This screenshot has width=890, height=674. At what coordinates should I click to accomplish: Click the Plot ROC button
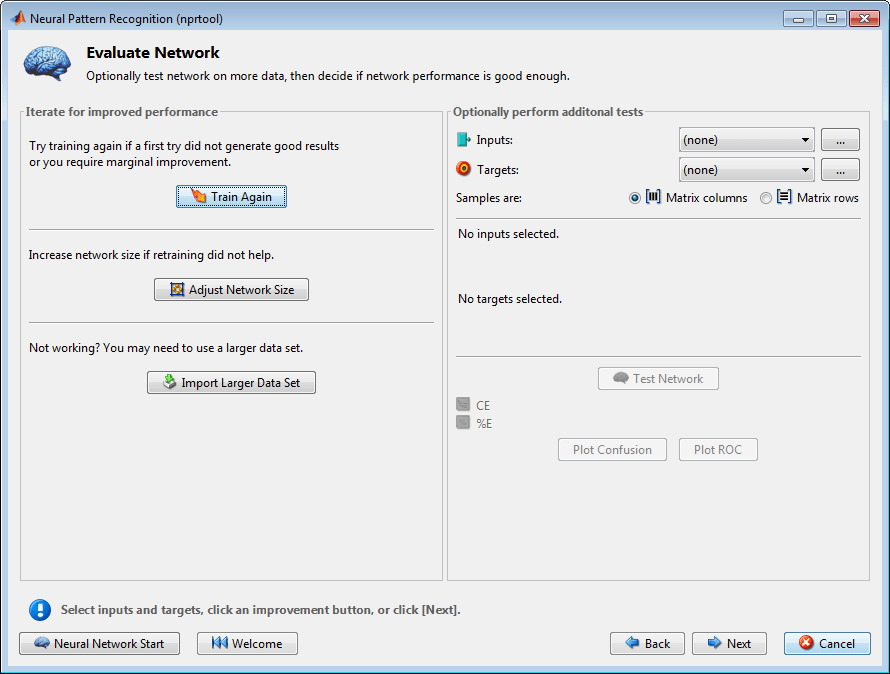(x=718, y=450)
